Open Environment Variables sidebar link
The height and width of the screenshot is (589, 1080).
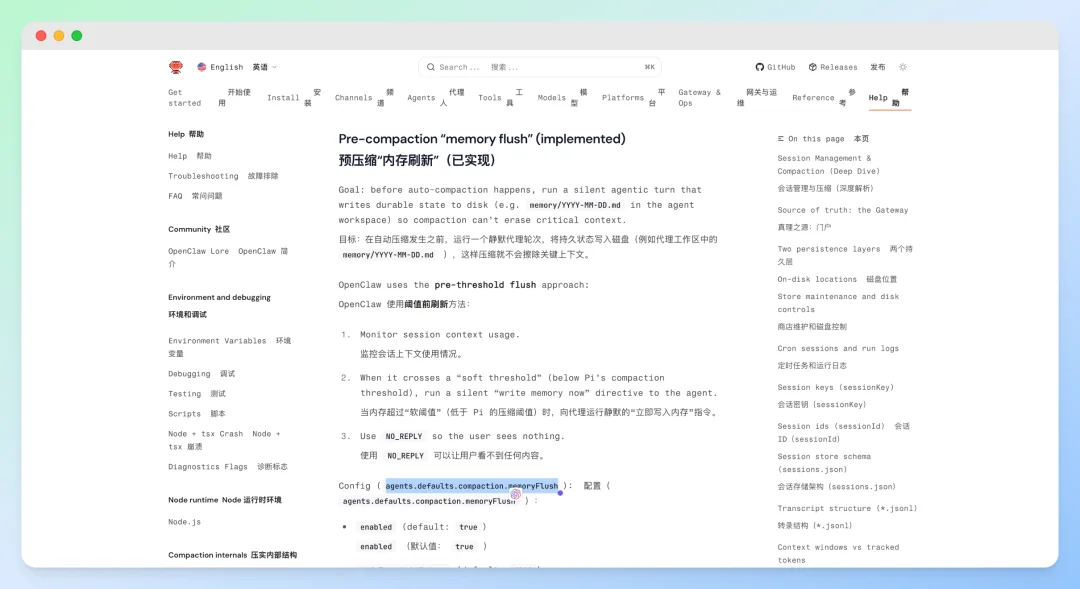(217, 341)
